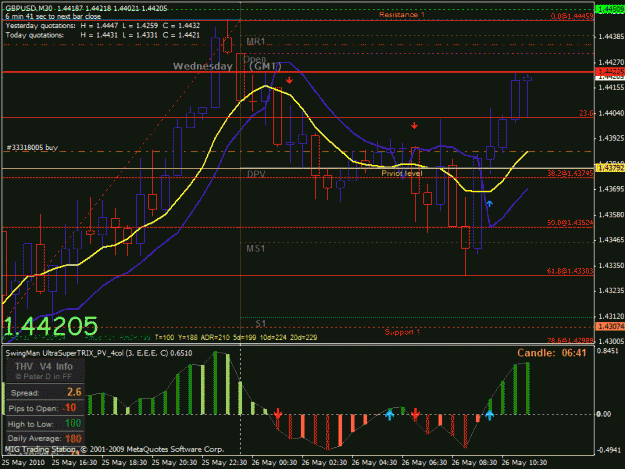Viewport: 625px width, 469px height.
Task: Click the 'Pips to Open: -10' row
Action: point(45,408)
